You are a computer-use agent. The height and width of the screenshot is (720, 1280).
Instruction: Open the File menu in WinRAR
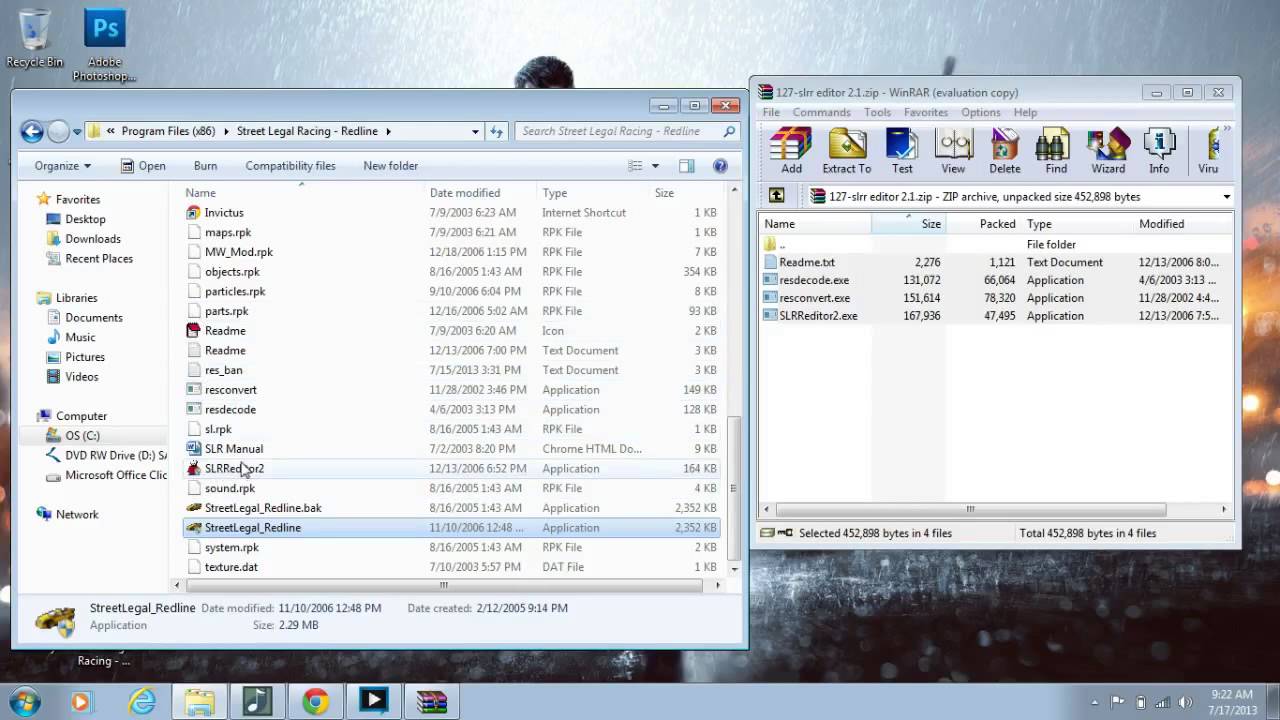pos(771,113)
